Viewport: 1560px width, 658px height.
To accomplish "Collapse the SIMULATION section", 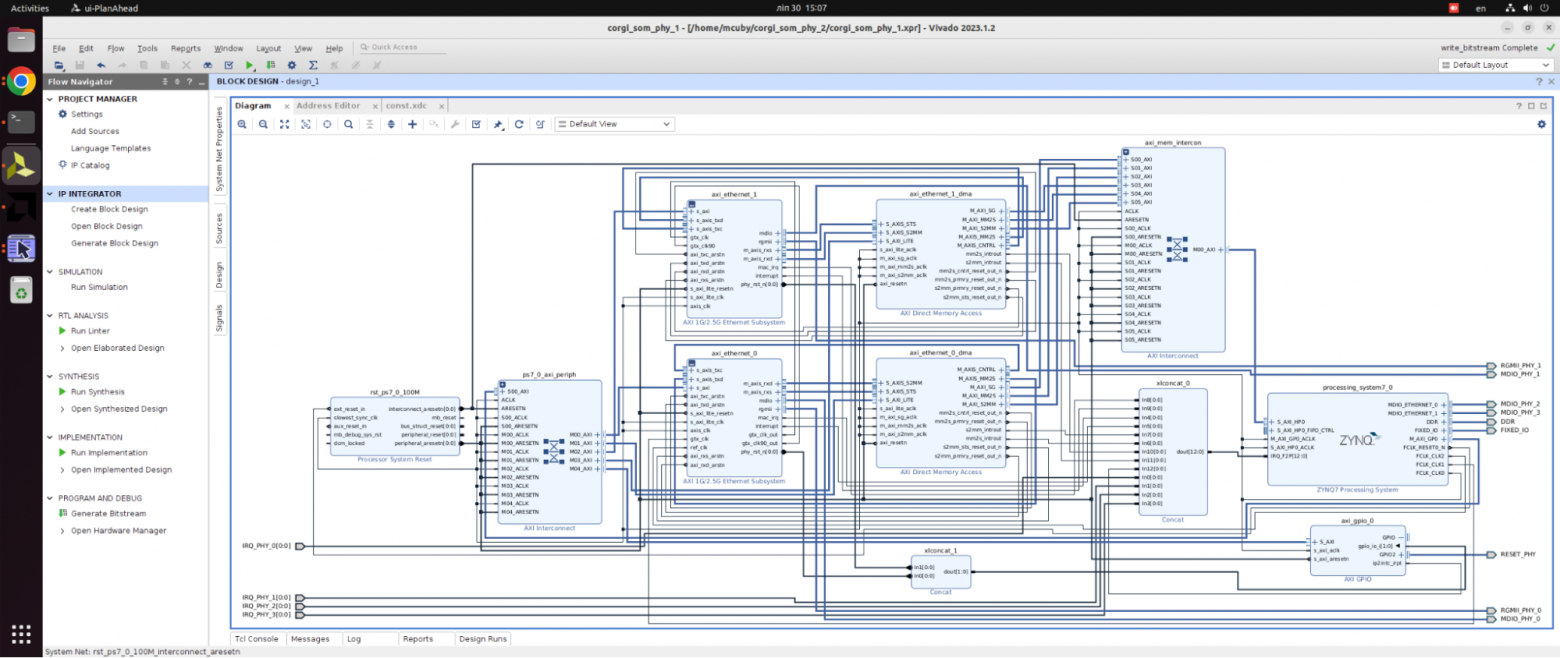I will click(51, 272).
